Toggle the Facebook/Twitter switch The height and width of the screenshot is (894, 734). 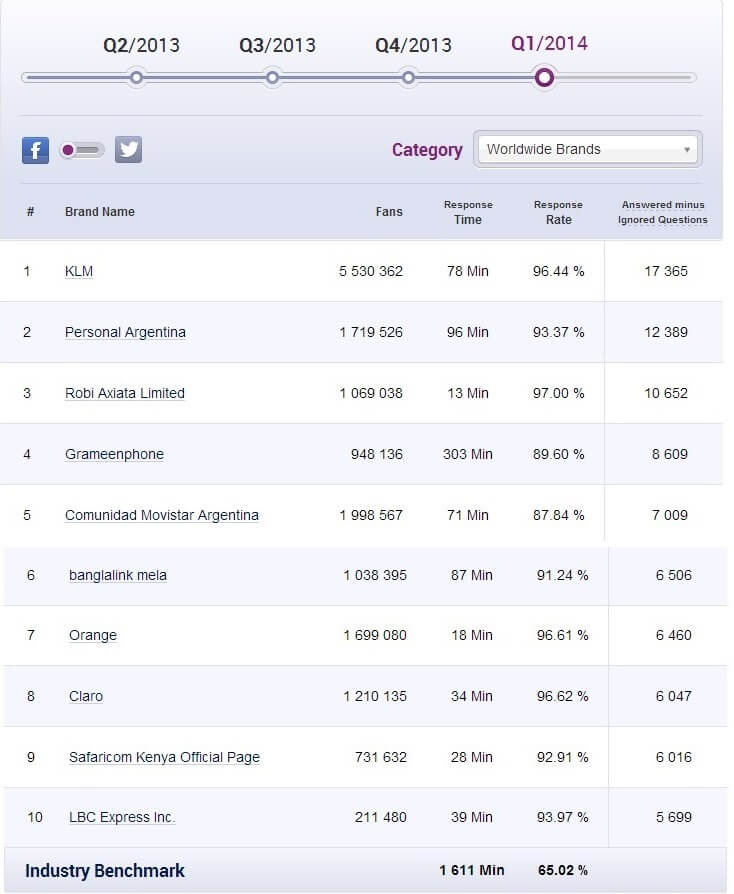pos(82,150)
